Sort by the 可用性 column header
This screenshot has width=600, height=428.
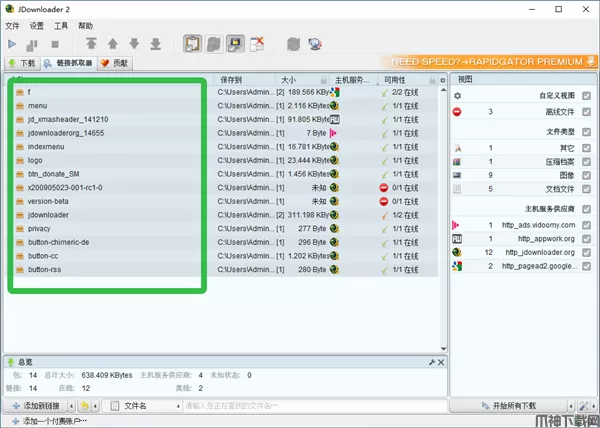408,80
